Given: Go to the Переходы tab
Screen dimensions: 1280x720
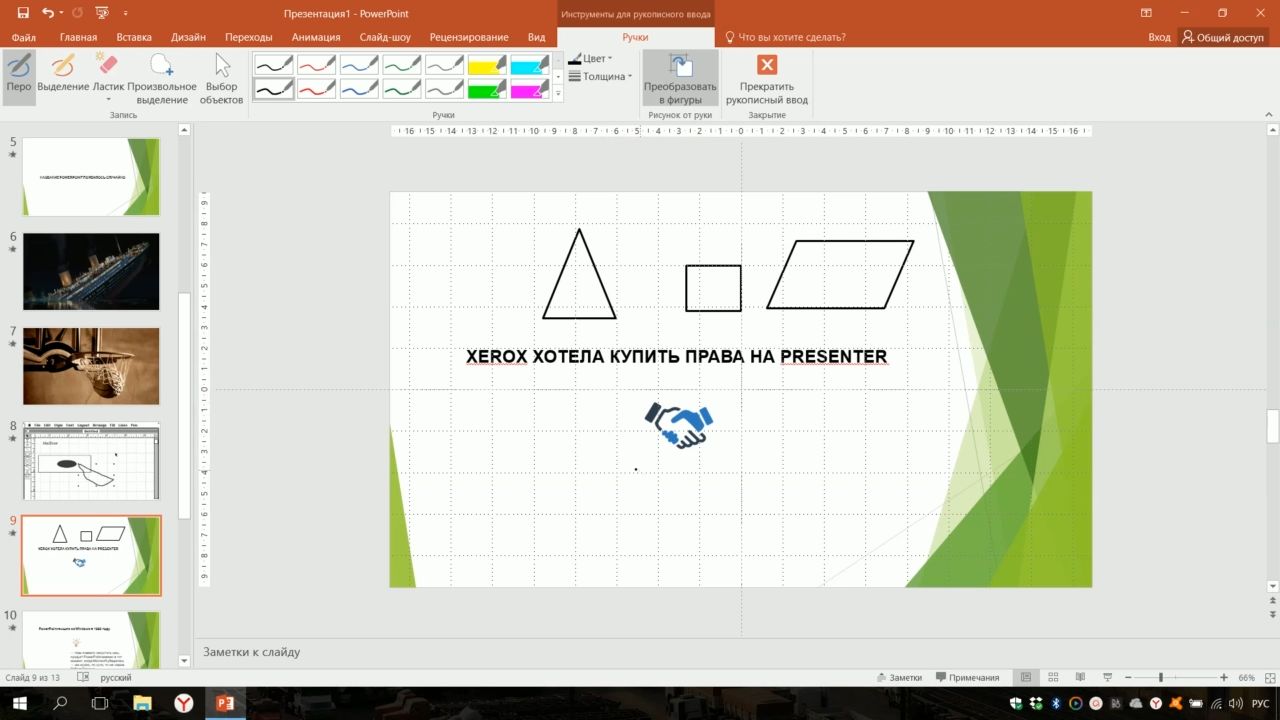Looking at the screenshot, I should pos(249,37).
